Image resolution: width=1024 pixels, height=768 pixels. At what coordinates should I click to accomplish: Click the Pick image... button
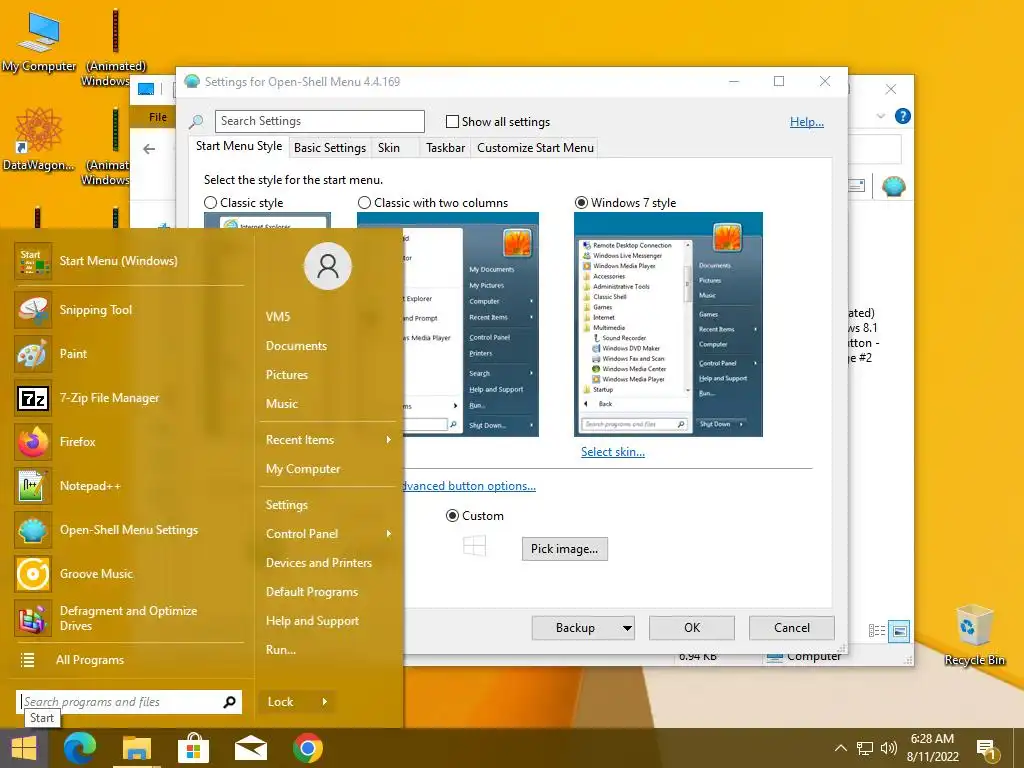click(564, 549)
